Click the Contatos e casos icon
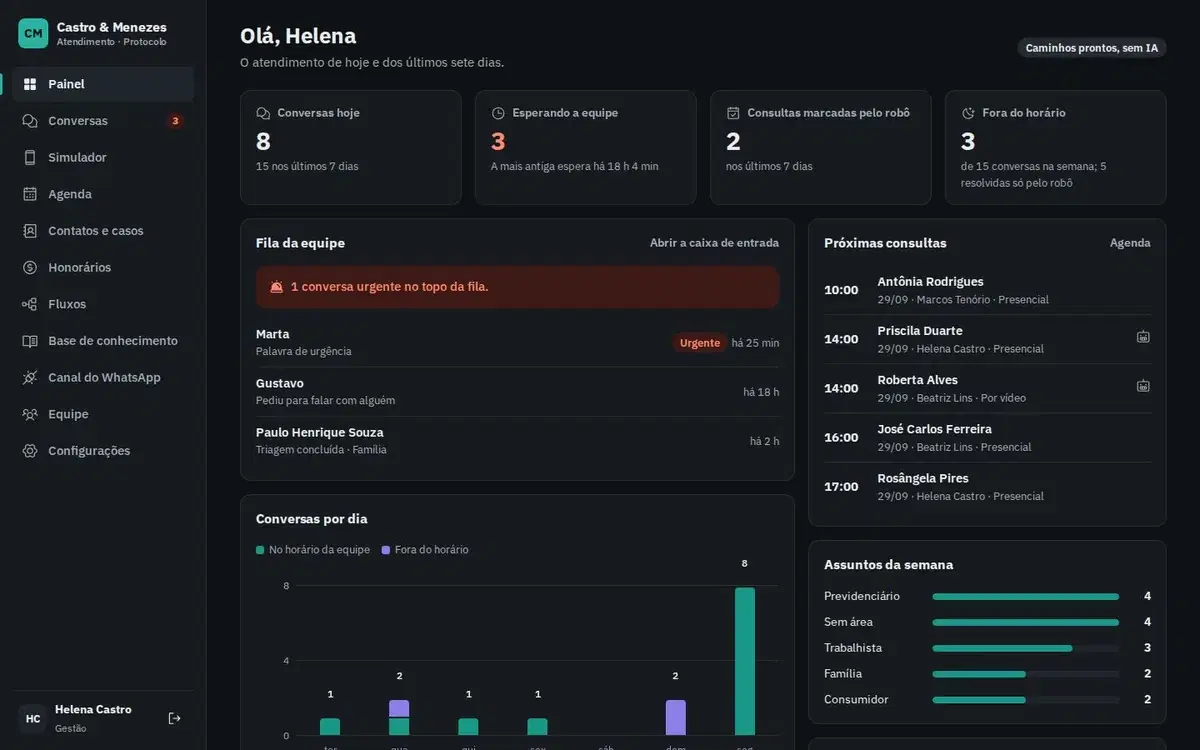Image resolution: width=1200 pixels, height=750 pixels. coord(30,231)
